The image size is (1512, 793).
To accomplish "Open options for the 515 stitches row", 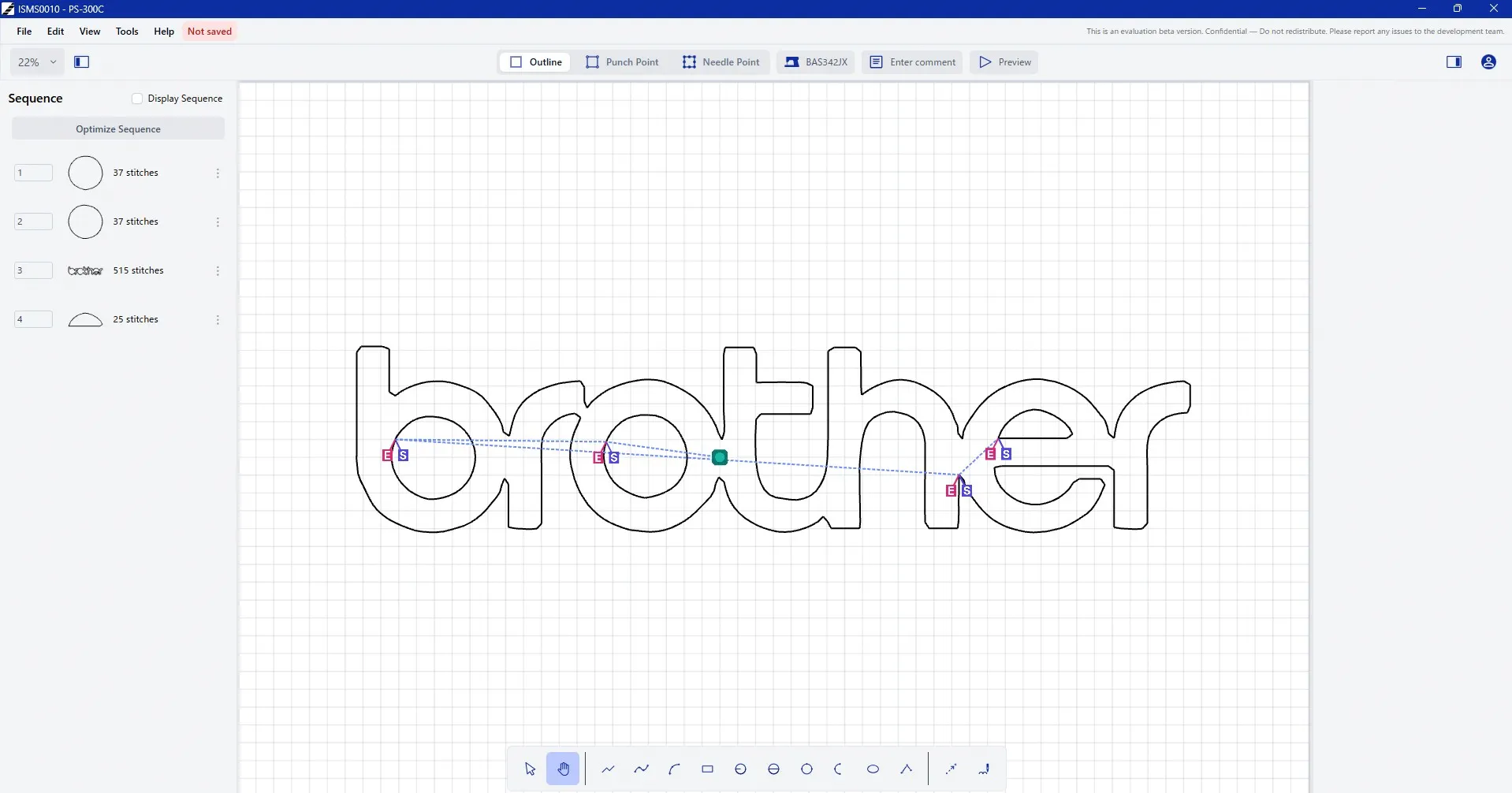I will (218, 271).
